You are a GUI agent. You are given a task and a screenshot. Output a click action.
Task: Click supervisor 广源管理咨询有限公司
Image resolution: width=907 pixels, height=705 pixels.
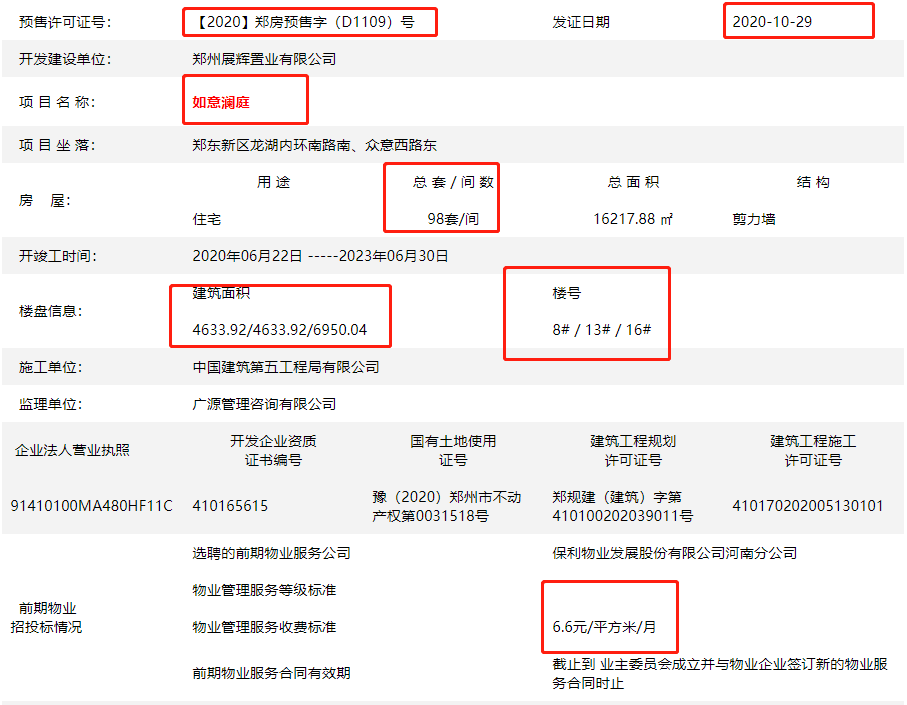click(264, 404)
